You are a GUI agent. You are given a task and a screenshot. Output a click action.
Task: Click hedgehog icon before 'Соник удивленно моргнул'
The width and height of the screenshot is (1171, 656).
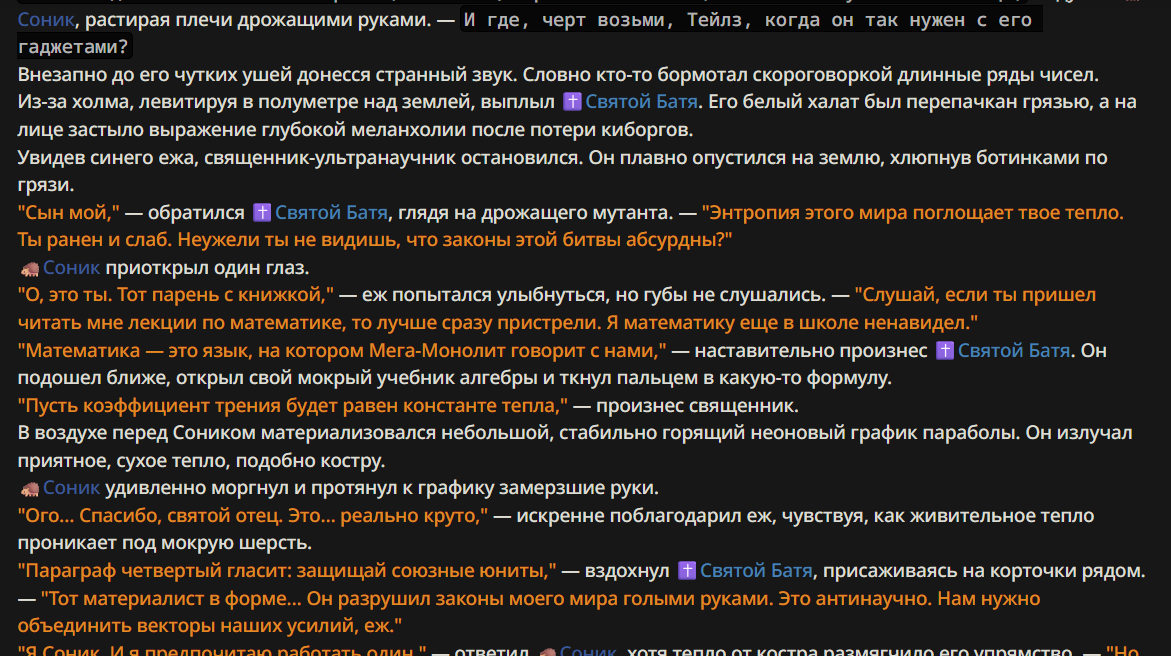click(30, 489)
